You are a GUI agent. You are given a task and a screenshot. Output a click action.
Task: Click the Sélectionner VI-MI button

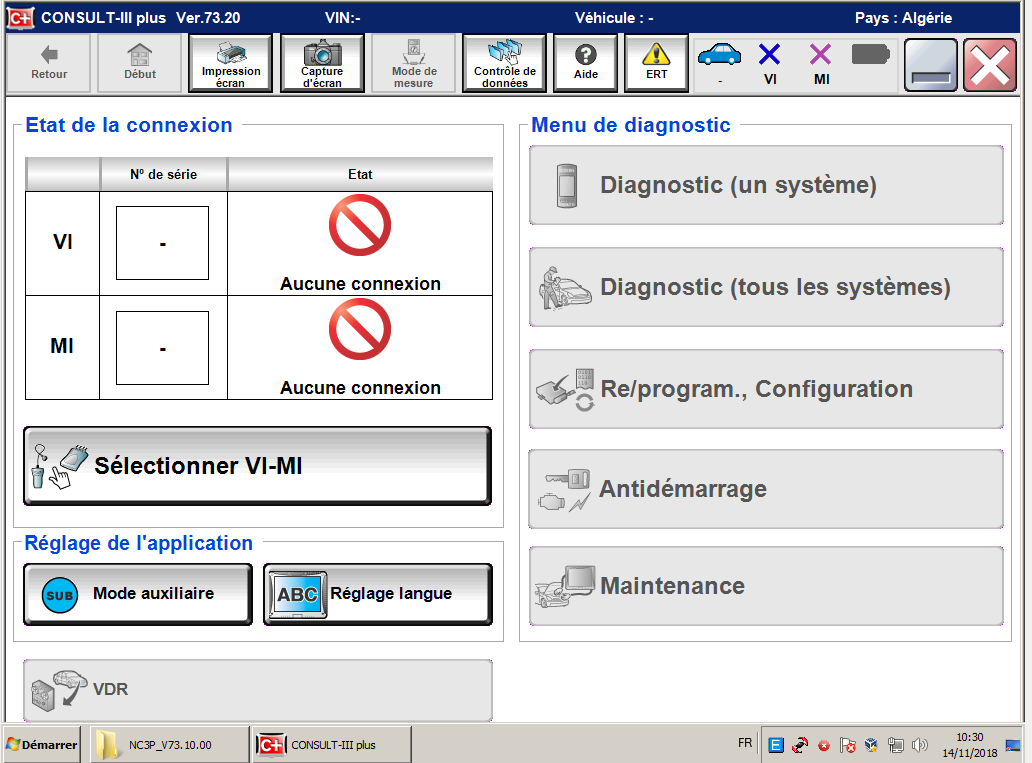pos(257,465)
